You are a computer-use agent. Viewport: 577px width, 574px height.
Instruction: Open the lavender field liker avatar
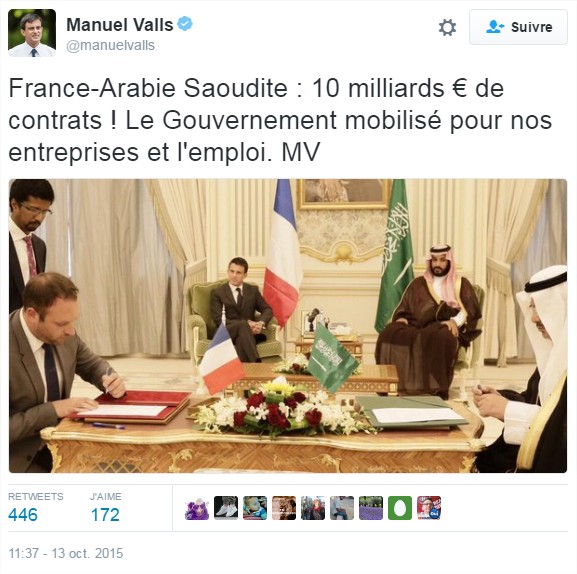click(x=371, y=508)
